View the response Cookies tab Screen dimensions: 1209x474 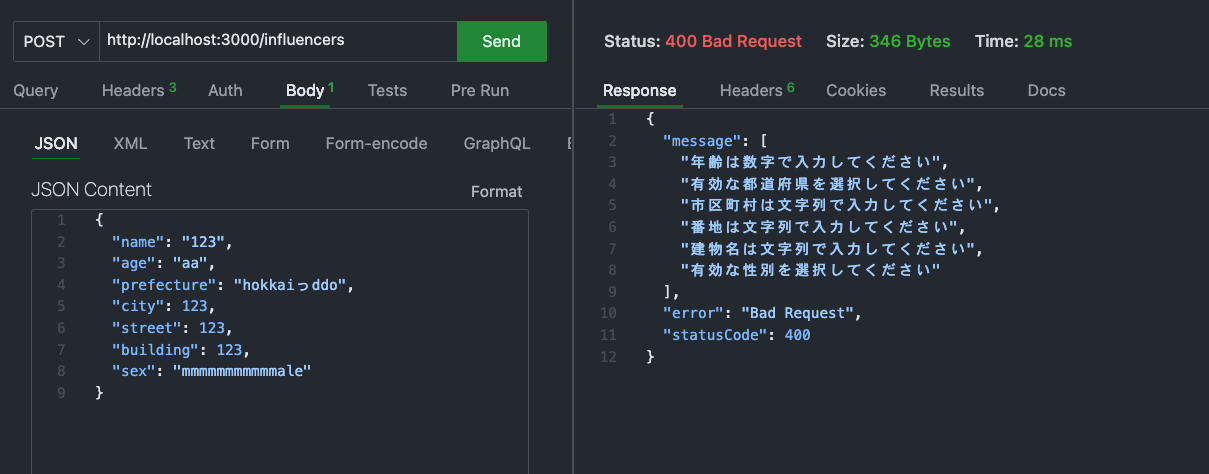(x=856, y=90)
